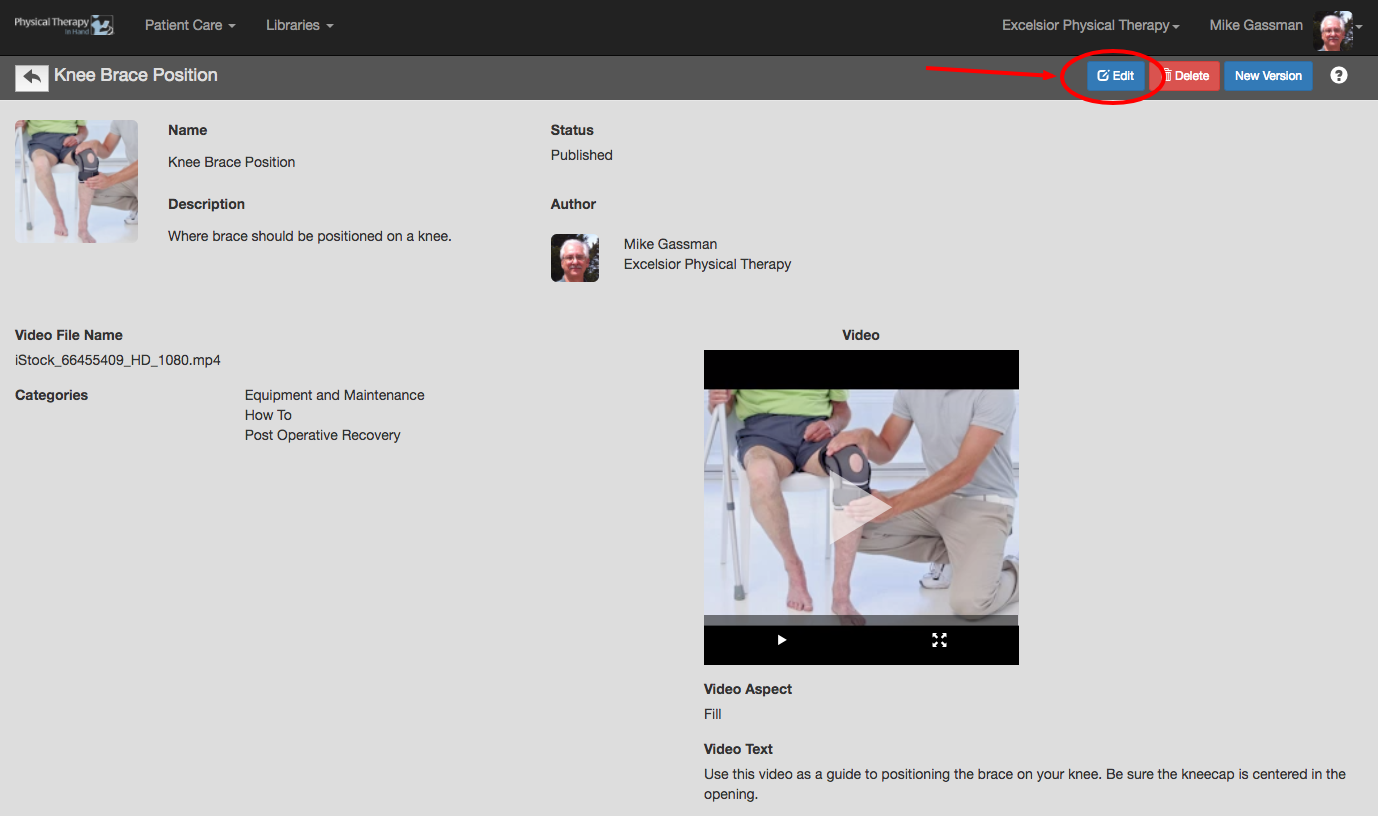The image size is (1378, 816).
Task: Click the file name iStock_66455409_HD_1080.mp4
Action: (x=118, y=360)
